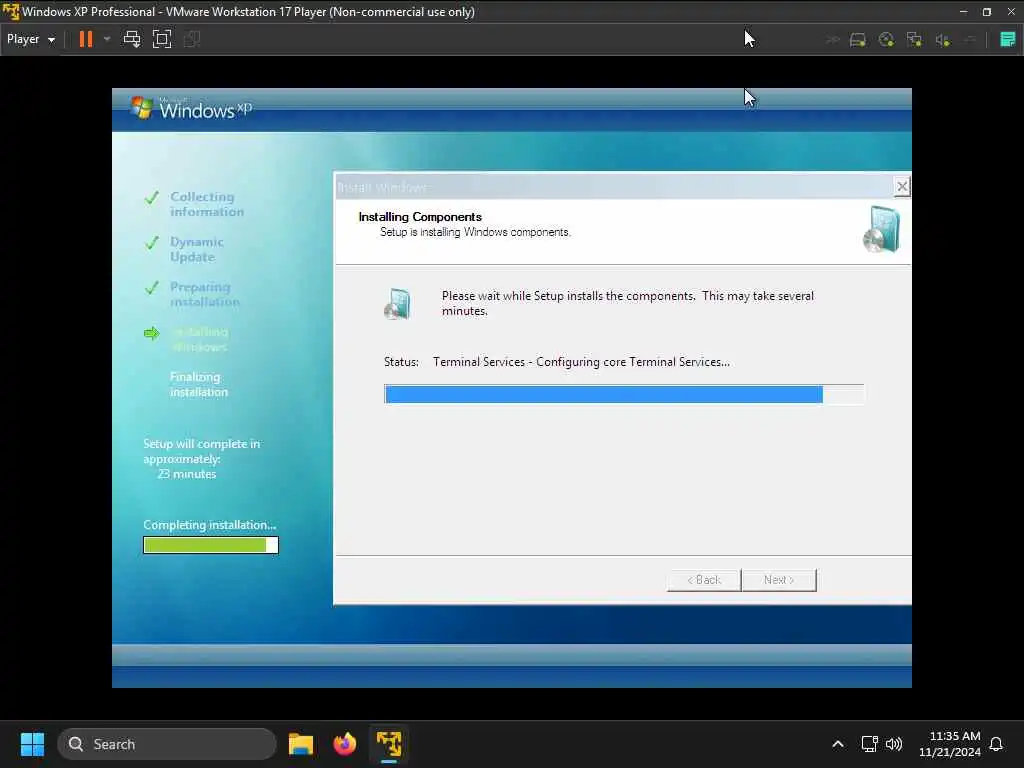This screenshot has height=768, width=1024.
Task: Open volume control tray icon
Action: click(x=894, y=744)
